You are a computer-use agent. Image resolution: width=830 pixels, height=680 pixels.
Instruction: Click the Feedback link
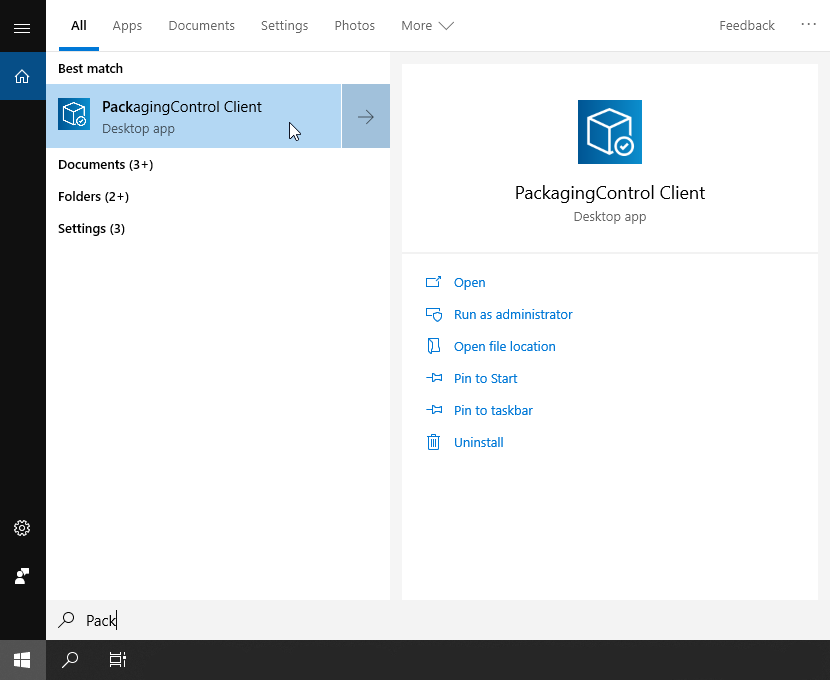746,26
